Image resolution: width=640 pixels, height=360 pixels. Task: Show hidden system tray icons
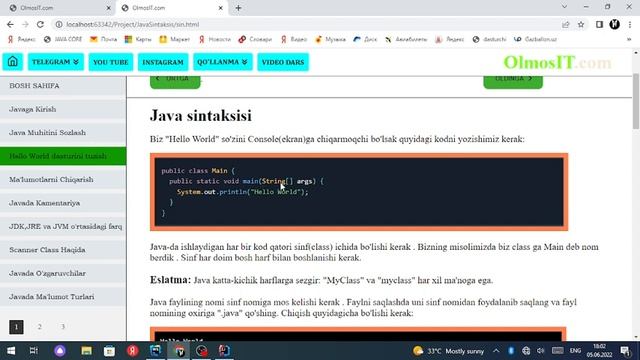(x=496, y=351)
